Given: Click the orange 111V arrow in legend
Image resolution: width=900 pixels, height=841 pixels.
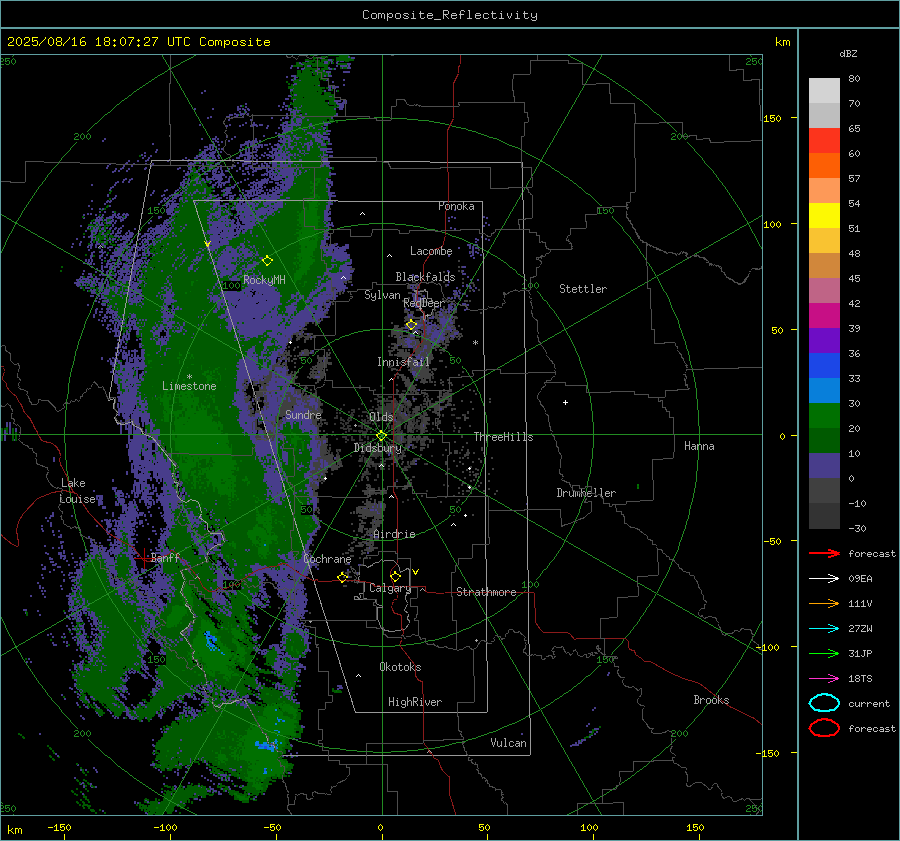Looking at the screenshot, I should point(824,603).
